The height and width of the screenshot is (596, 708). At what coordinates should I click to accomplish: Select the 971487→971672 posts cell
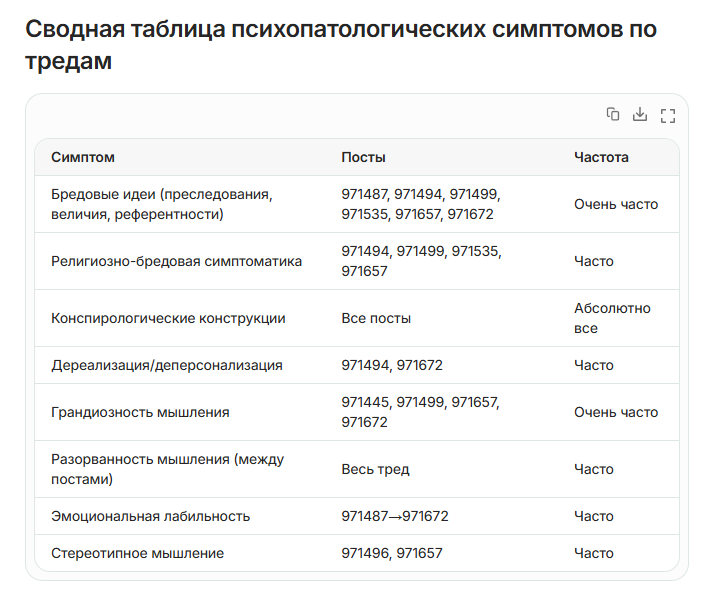tap(395, 516)
